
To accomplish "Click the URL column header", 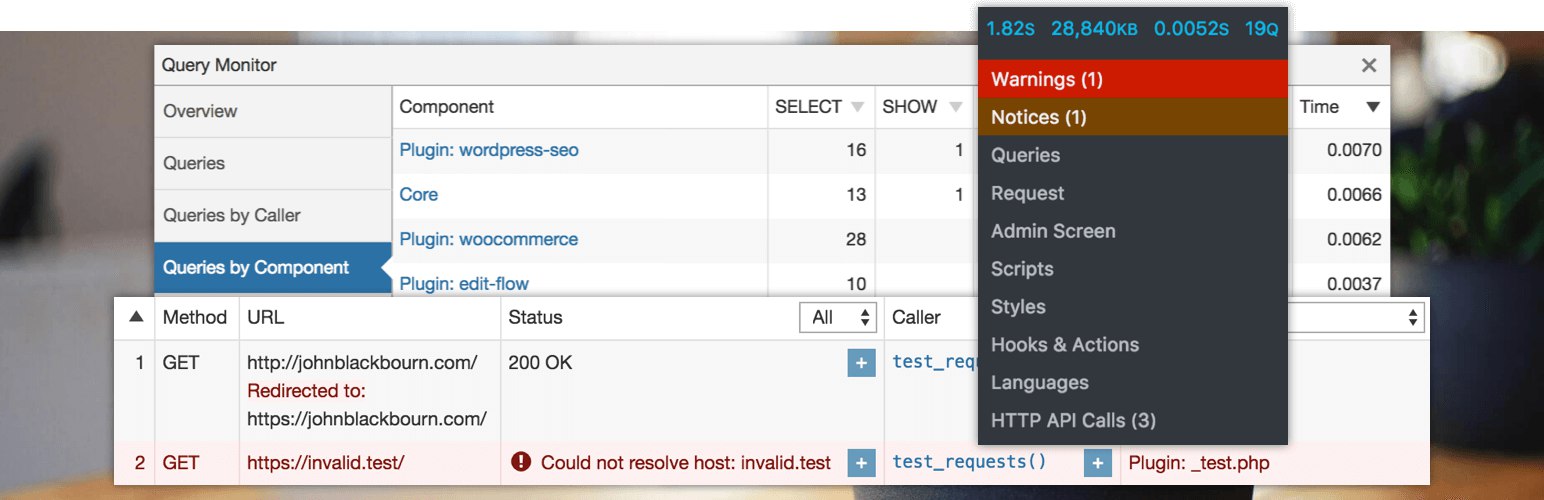I will 266,317.
